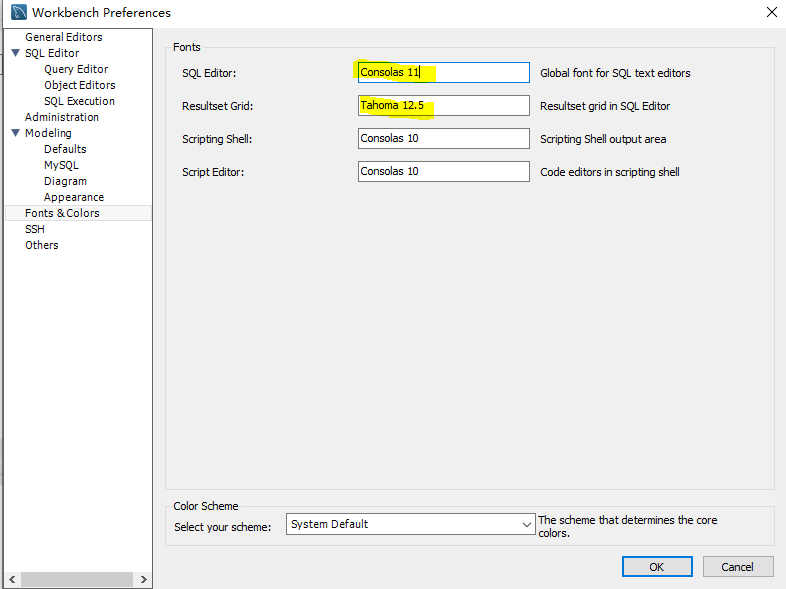
Task: Click the Resultset Grid font field
Action: pos(444,105)
